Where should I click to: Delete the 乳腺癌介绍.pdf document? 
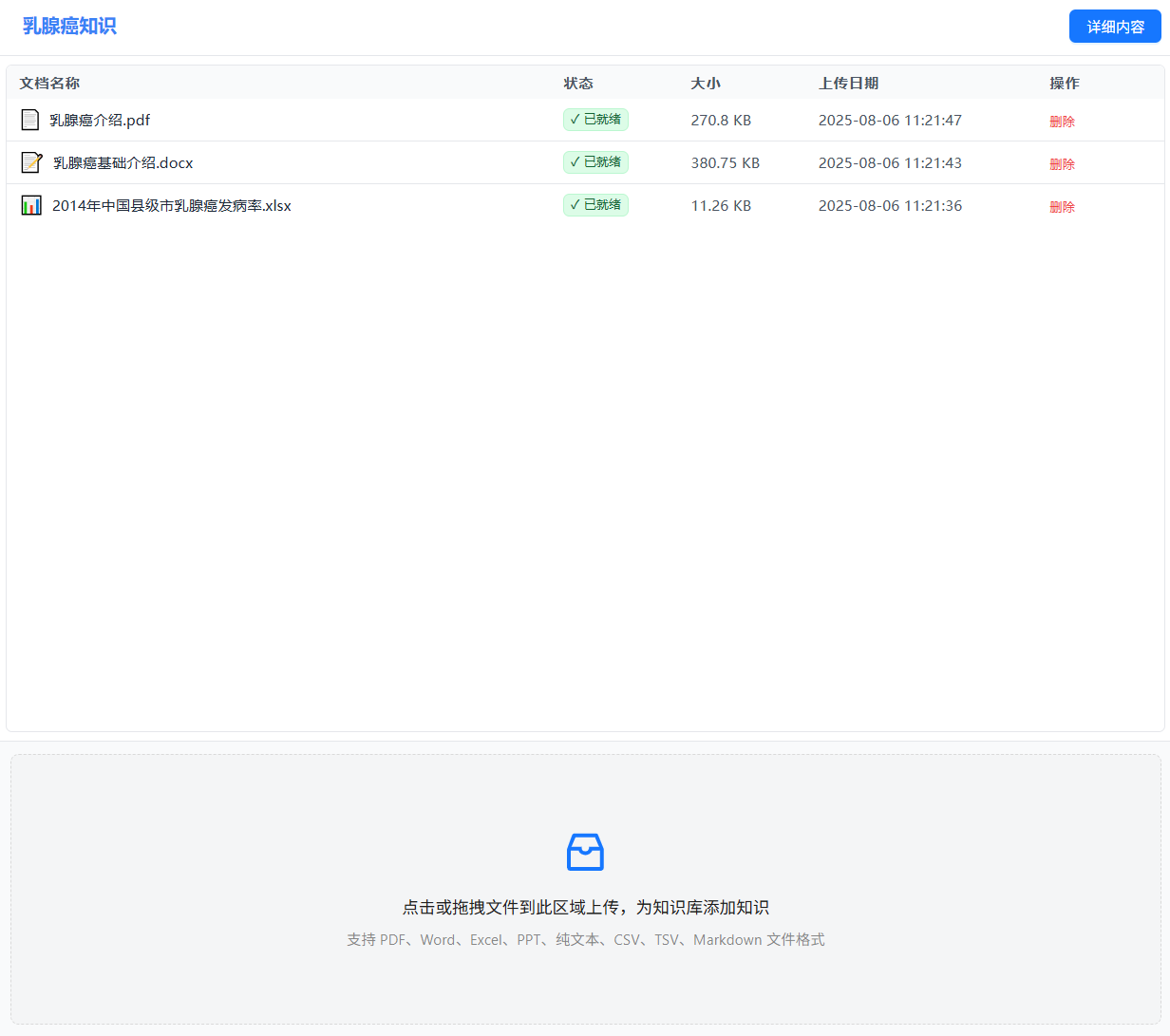[1062, 122]
